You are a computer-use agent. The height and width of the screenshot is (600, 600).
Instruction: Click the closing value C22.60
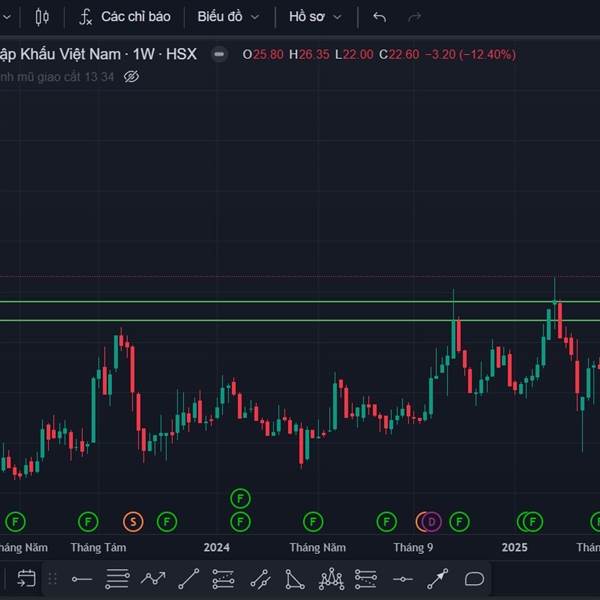tap(399, 54)
